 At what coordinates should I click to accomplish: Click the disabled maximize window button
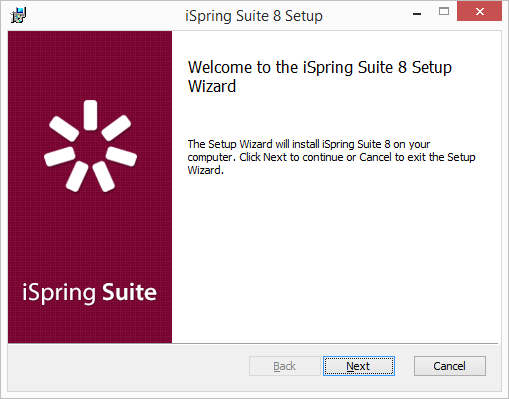(444, 12)
